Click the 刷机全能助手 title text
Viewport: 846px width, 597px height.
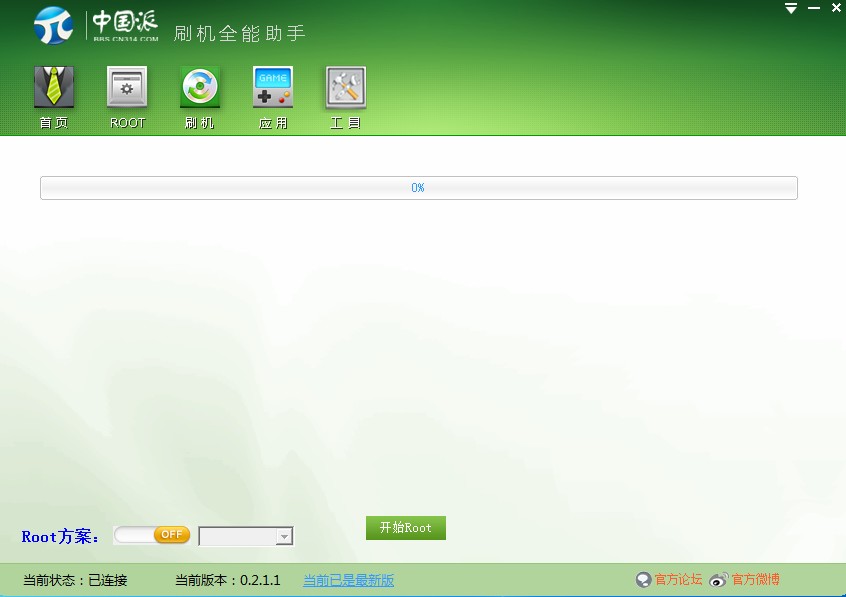coord(240,33)
